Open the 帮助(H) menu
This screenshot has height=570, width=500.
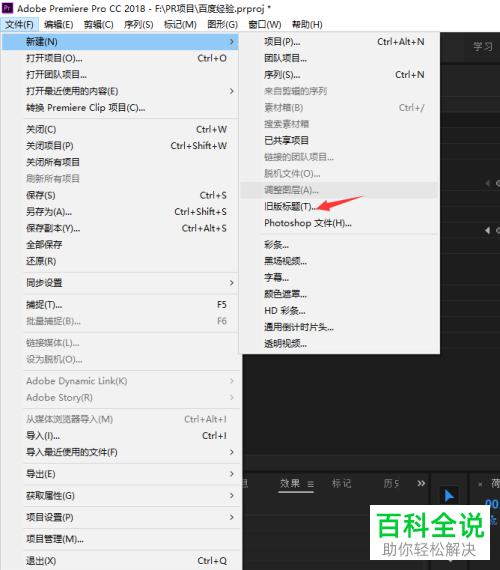[307, 25]
